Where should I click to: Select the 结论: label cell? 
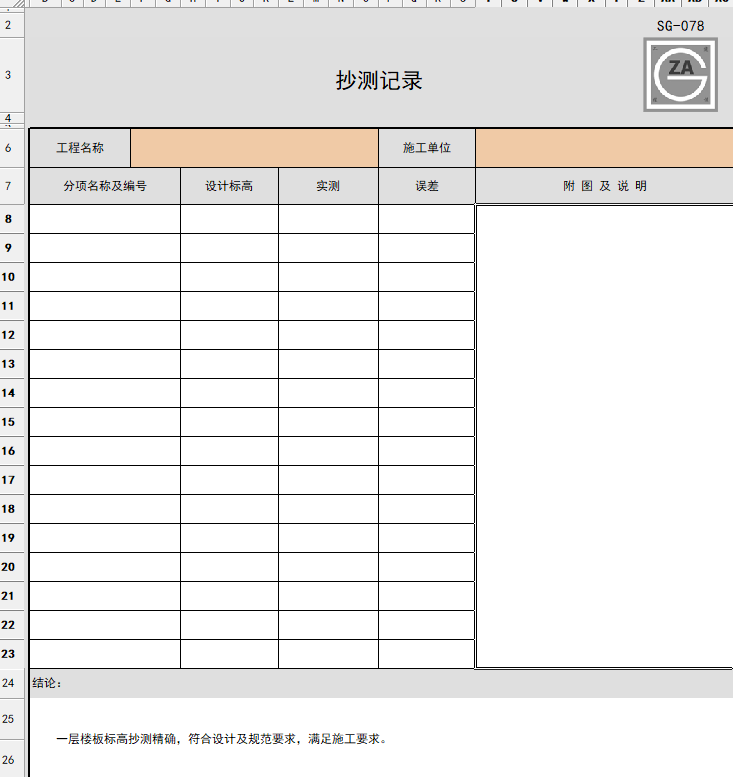pos(48,683)
